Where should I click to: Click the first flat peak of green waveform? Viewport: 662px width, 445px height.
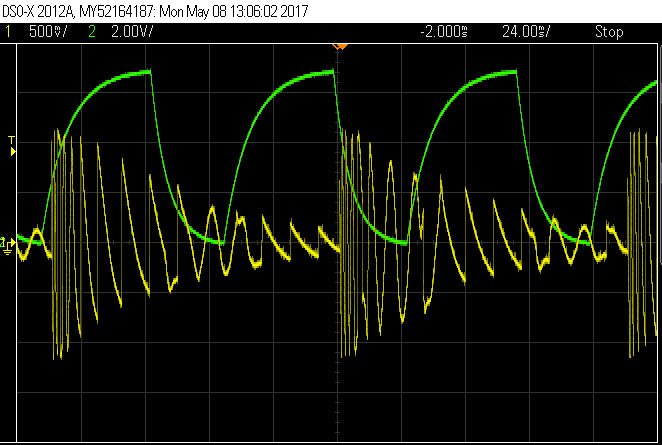click(x=130, y=73)
